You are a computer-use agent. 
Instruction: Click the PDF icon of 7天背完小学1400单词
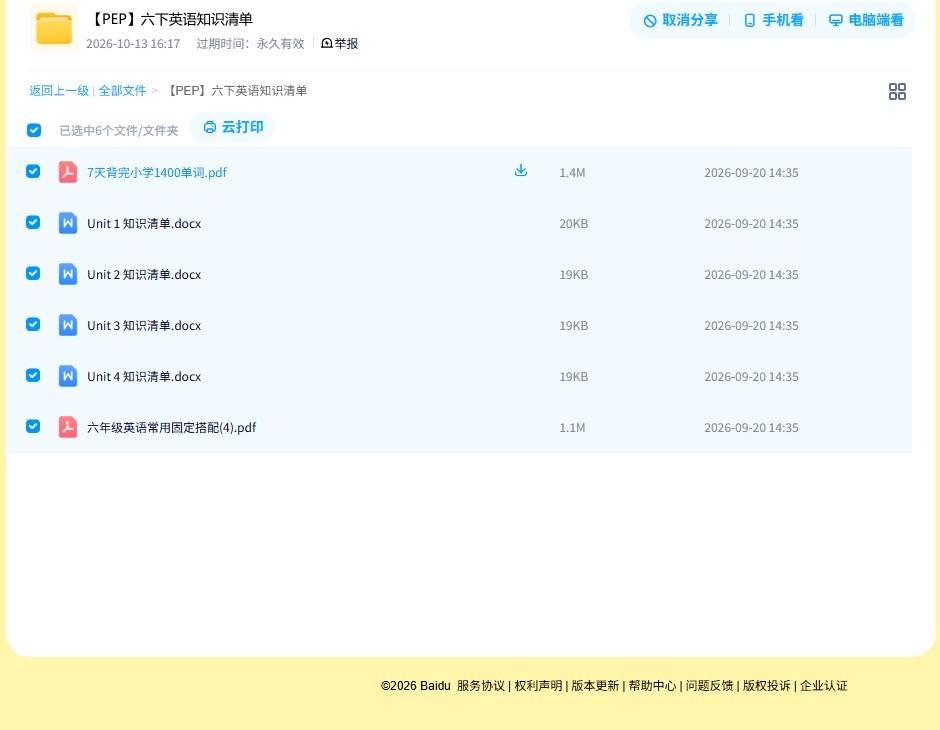[68, 172]
